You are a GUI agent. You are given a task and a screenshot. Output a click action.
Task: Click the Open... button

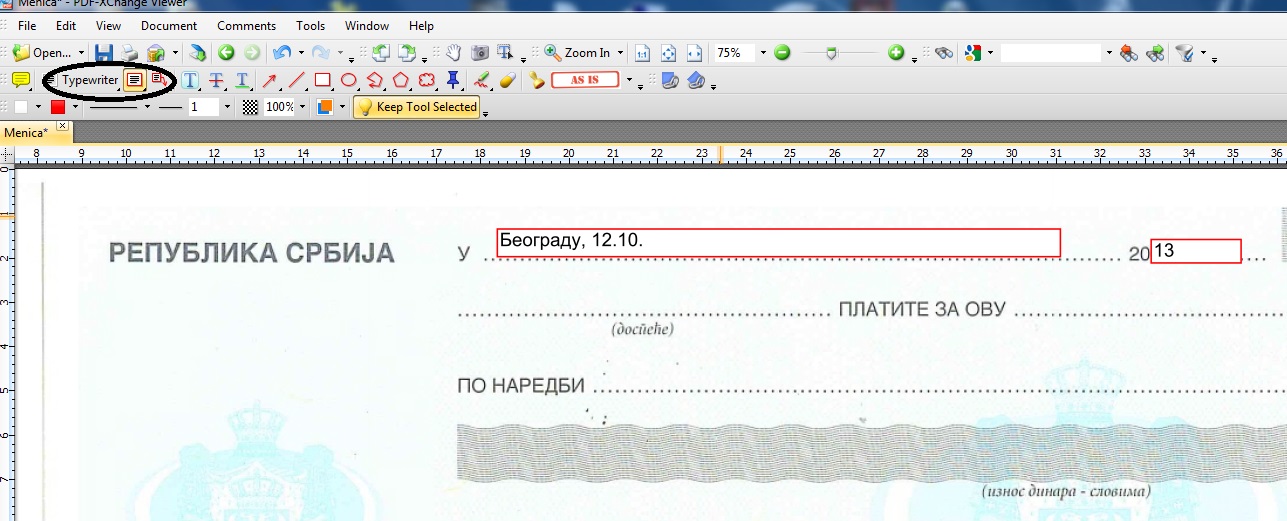point(43,52)
